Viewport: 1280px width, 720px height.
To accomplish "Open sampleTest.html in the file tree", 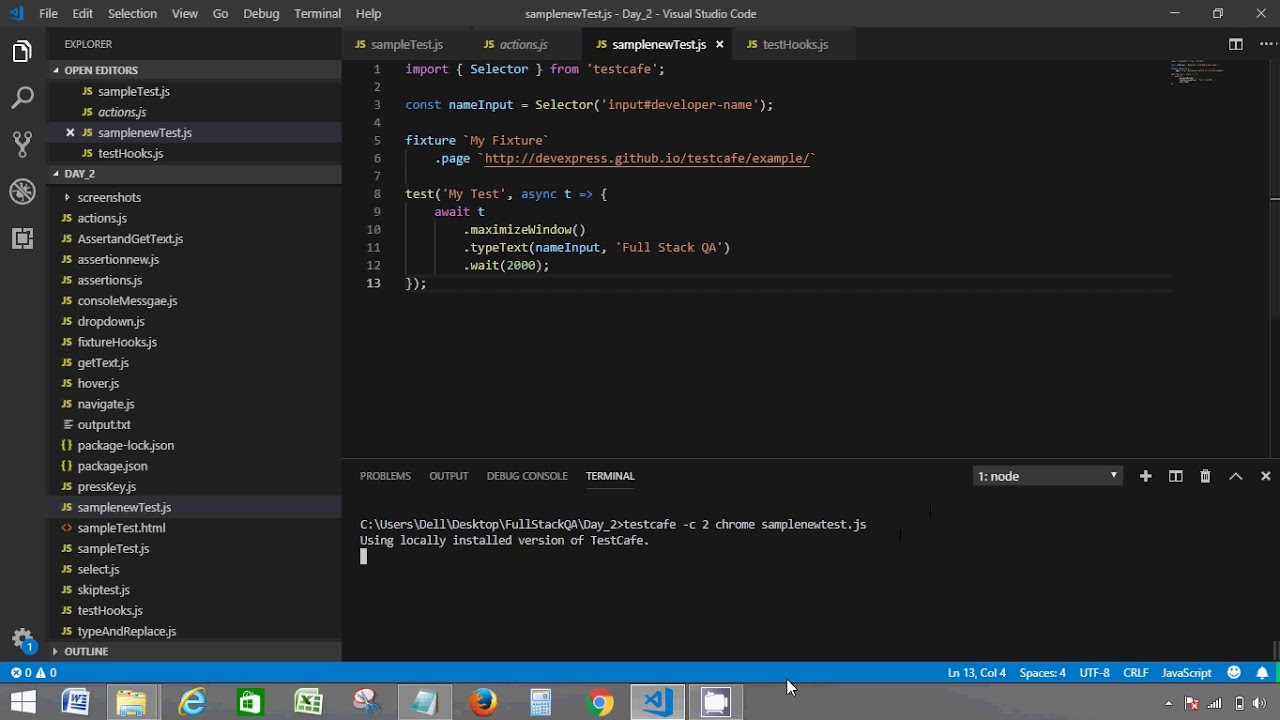I will coord(121,528).
